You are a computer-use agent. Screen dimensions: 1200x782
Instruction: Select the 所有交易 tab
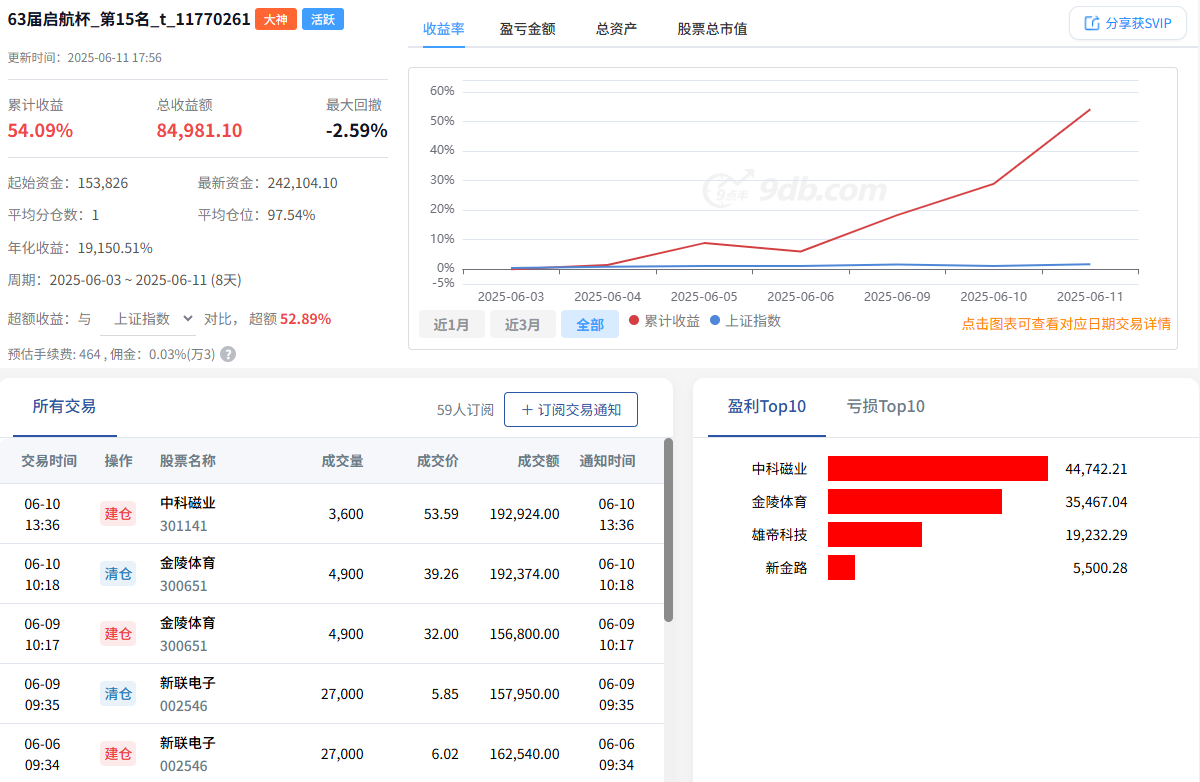click(64, 406)
